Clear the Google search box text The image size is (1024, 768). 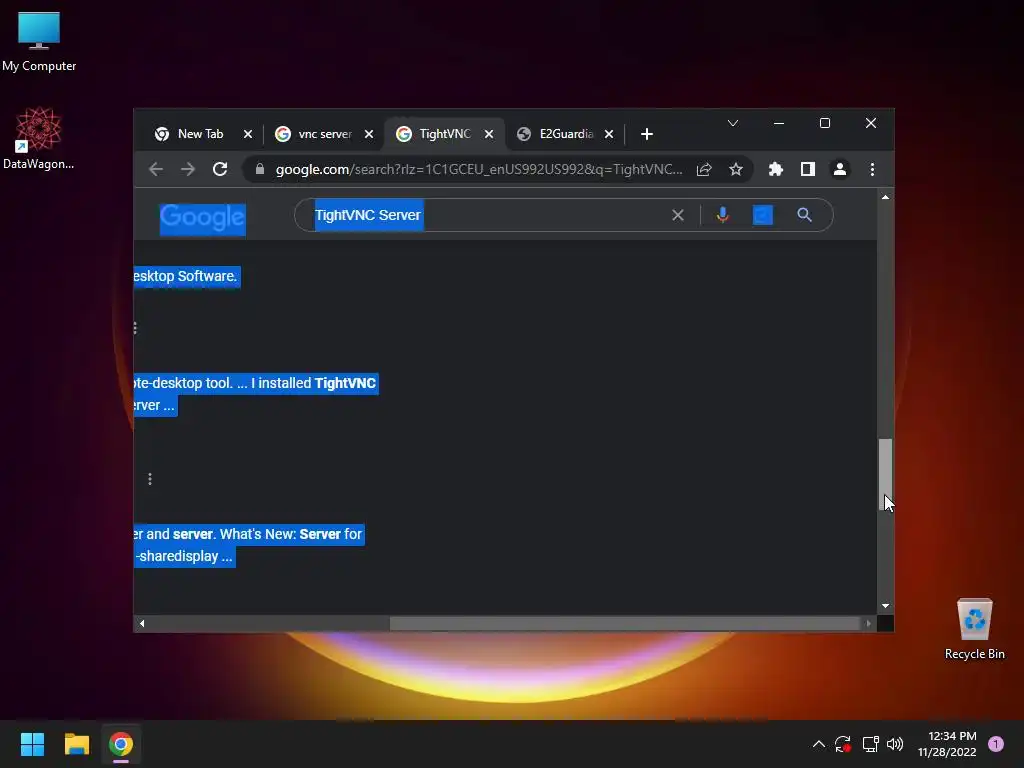pos(678,215)
